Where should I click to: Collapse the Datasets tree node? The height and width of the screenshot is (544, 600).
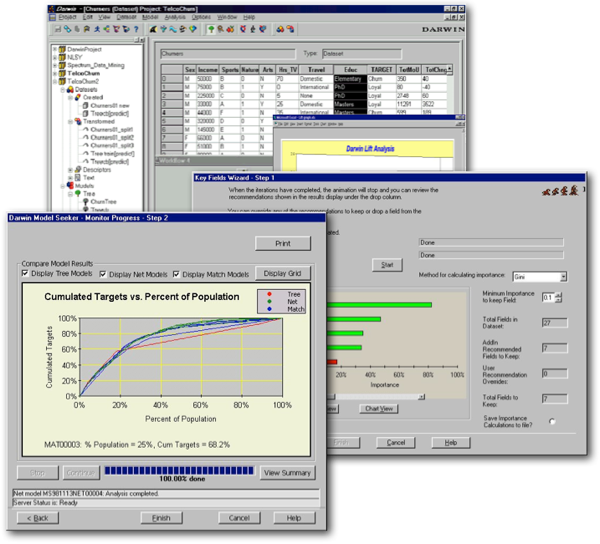tap(62, 90)
